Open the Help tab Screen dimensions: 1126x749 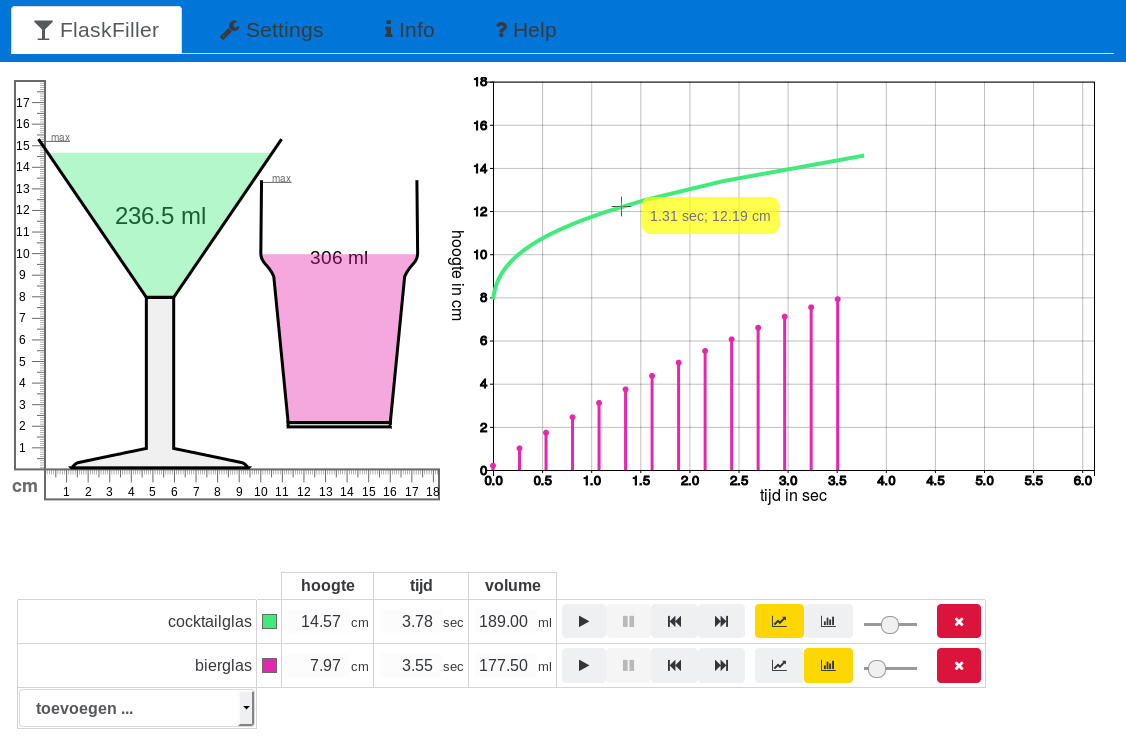coord(526,30)
